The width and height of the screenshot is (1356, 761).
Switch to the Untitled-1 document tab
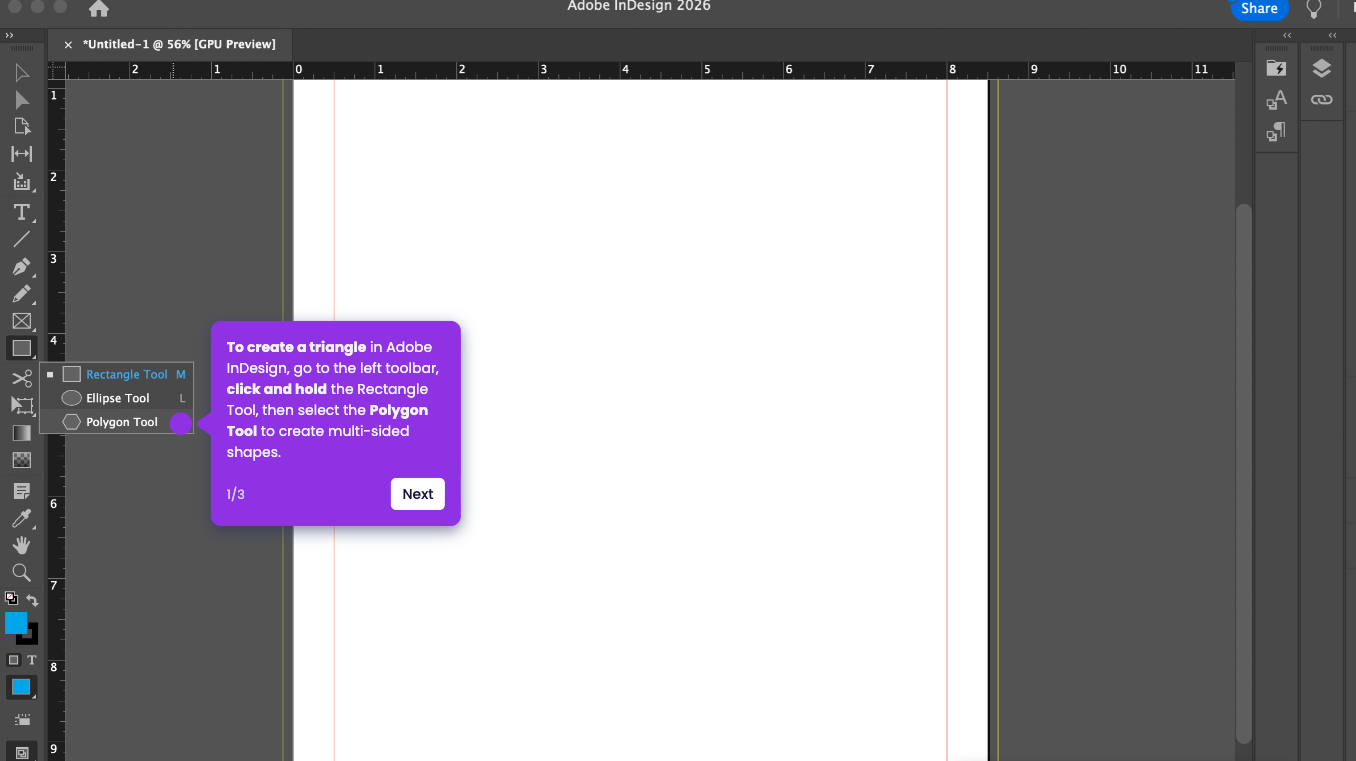point(179,44)
